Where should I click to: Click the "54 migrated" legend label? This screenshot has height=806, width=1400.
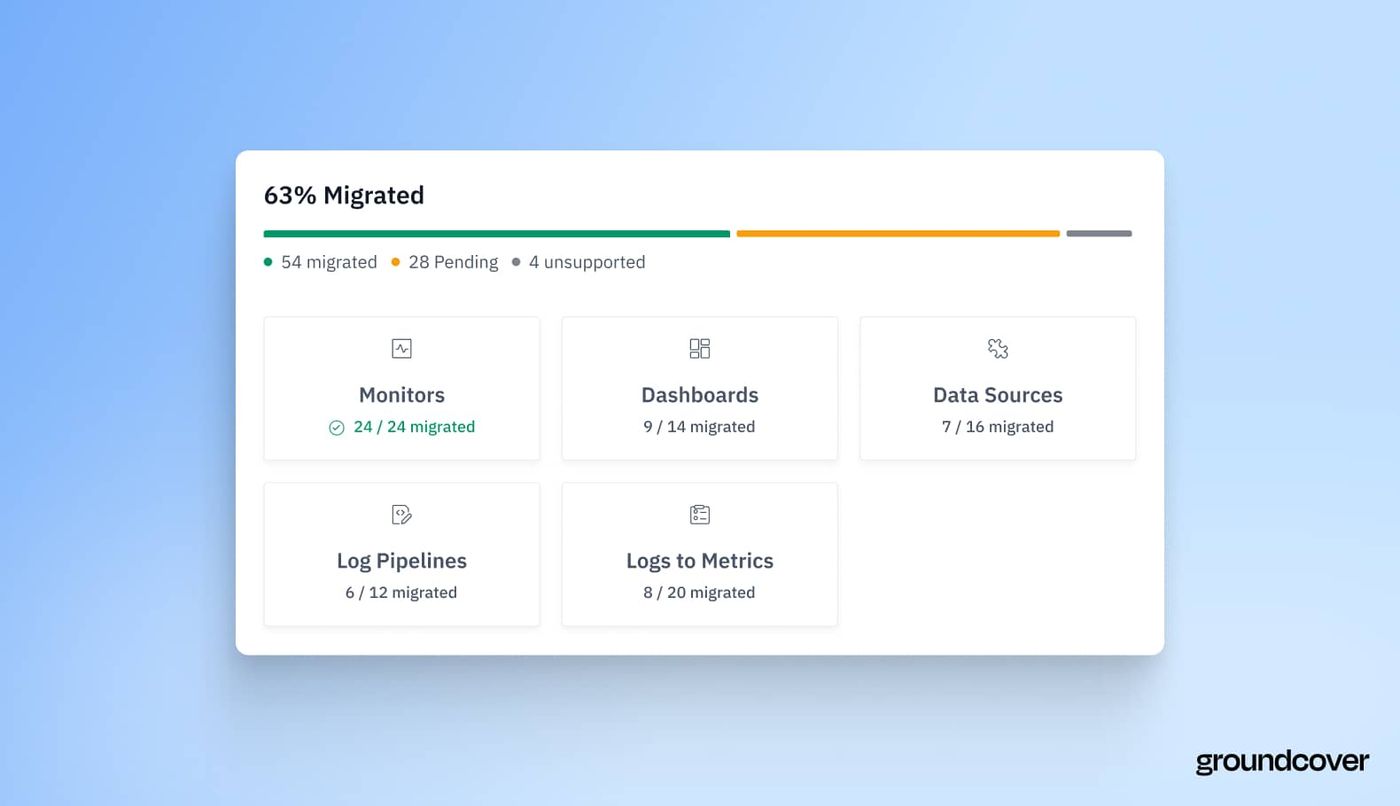[x=329, y=262]
